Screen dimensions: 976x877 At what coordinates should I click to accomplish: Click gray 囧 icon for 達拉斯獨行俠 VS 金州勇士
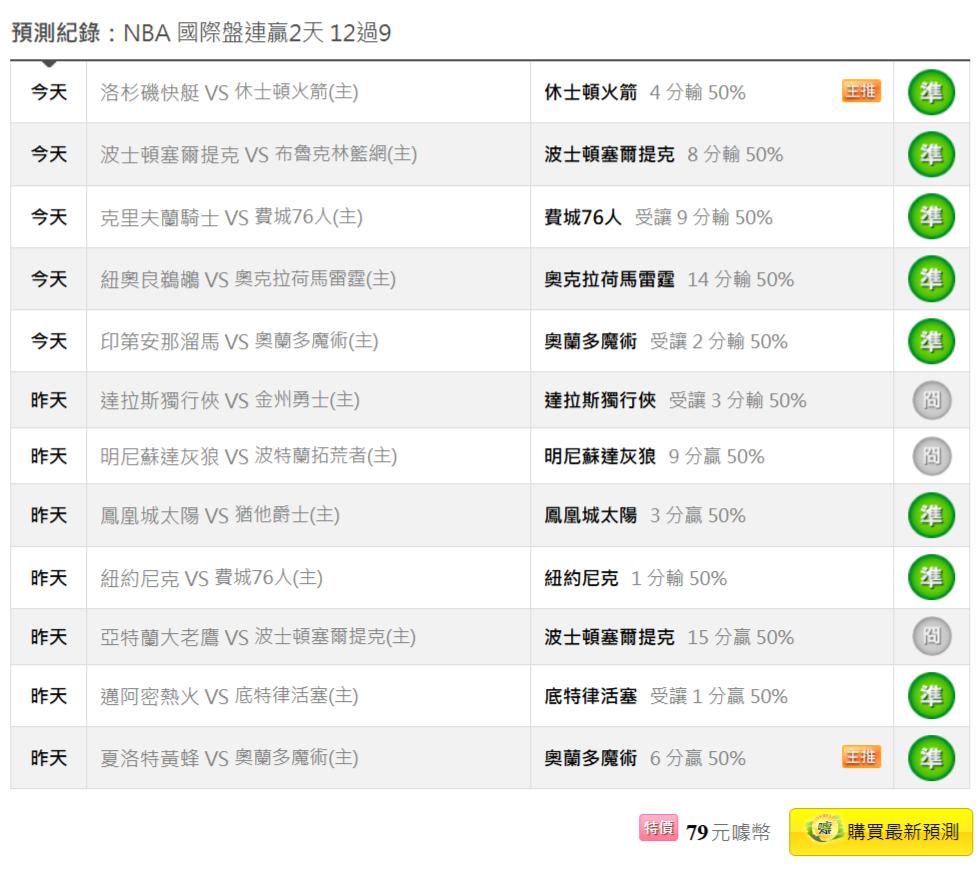pyautogui.click(x=932, y=400)
